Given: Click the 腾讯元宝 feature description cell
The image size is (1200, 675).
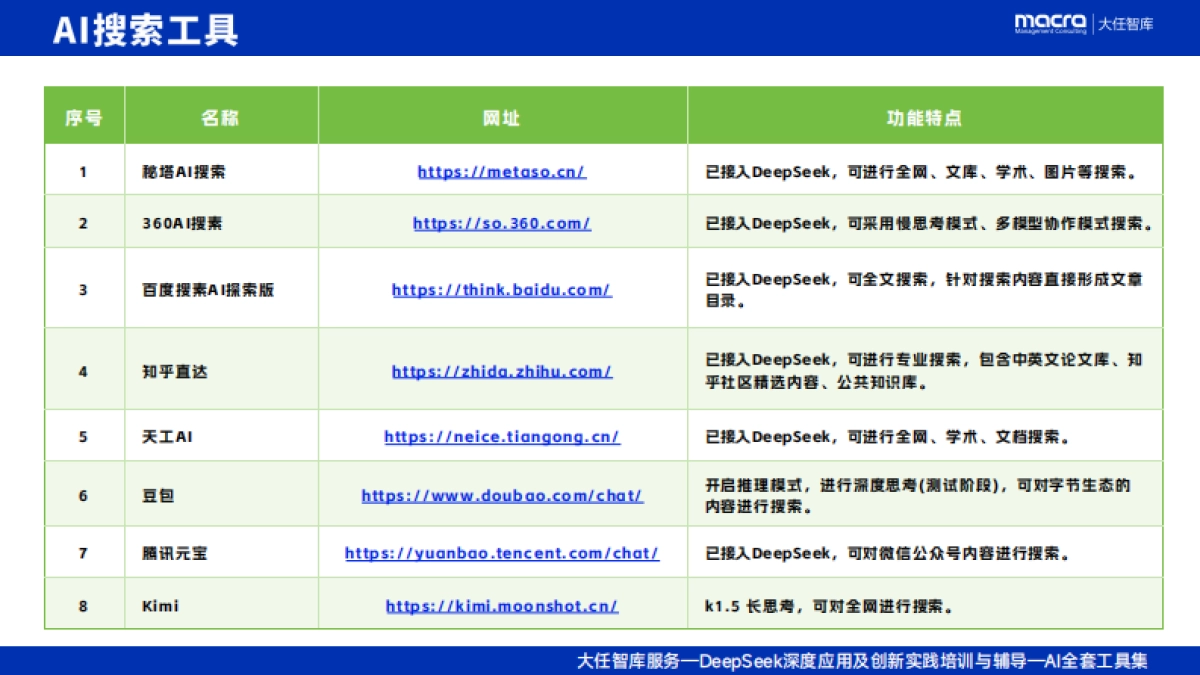Looking at the screenshot, I should tap(885, 553).
